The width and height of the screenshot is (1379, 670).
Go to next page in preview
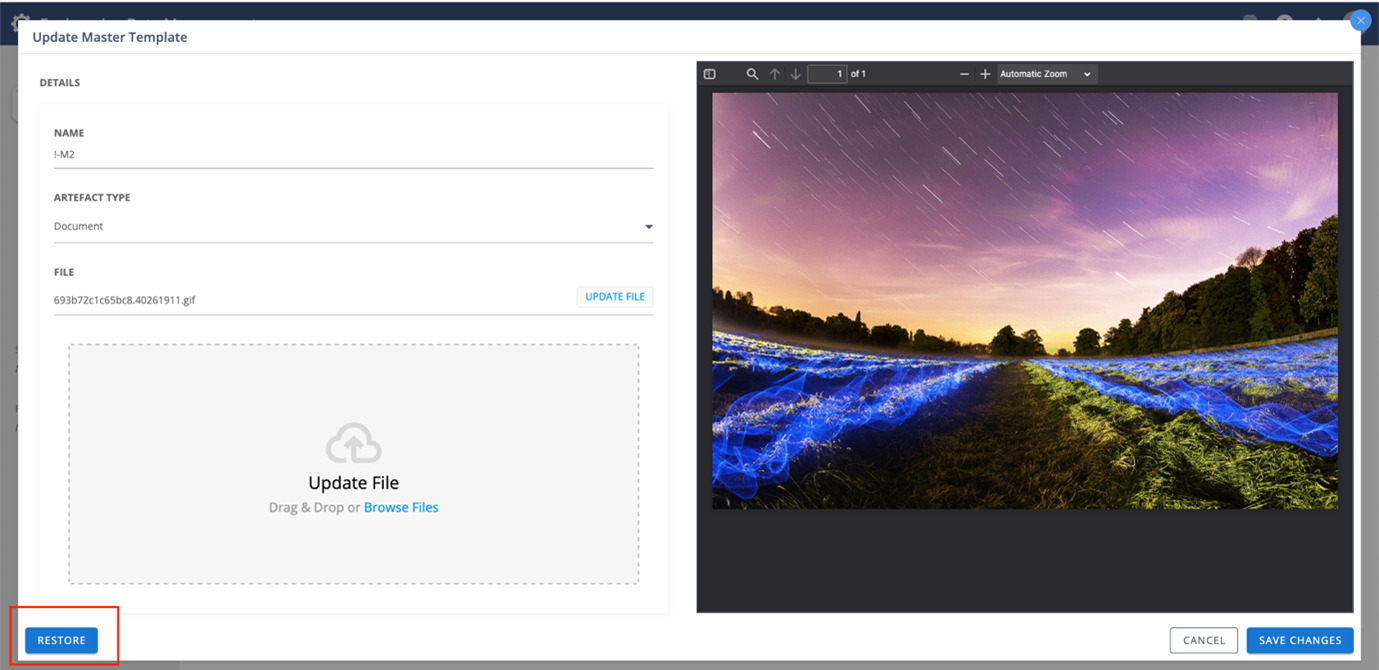[796, 74]
